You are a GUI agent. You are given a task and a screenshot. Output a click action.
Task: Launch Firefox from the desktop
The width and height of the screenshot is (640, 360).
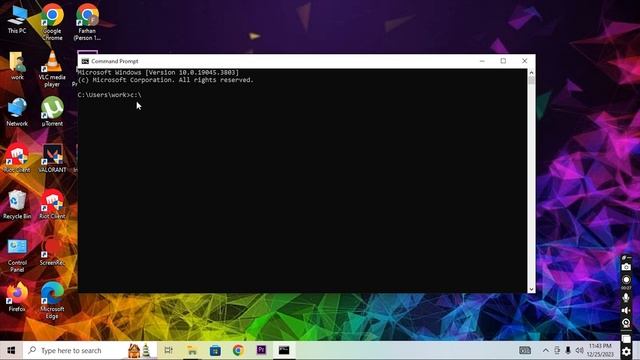17,297
